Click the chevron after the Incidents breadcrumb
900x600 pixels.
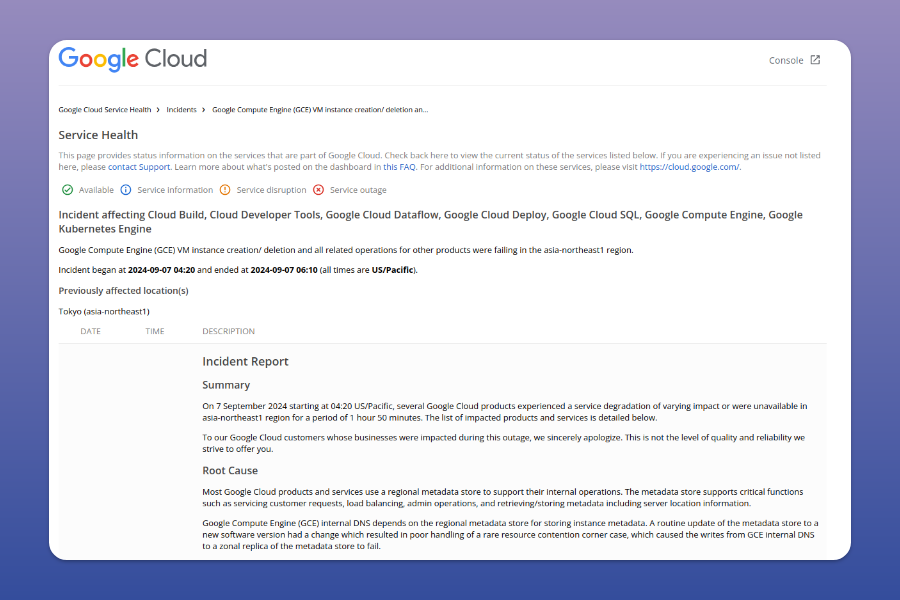201,109
